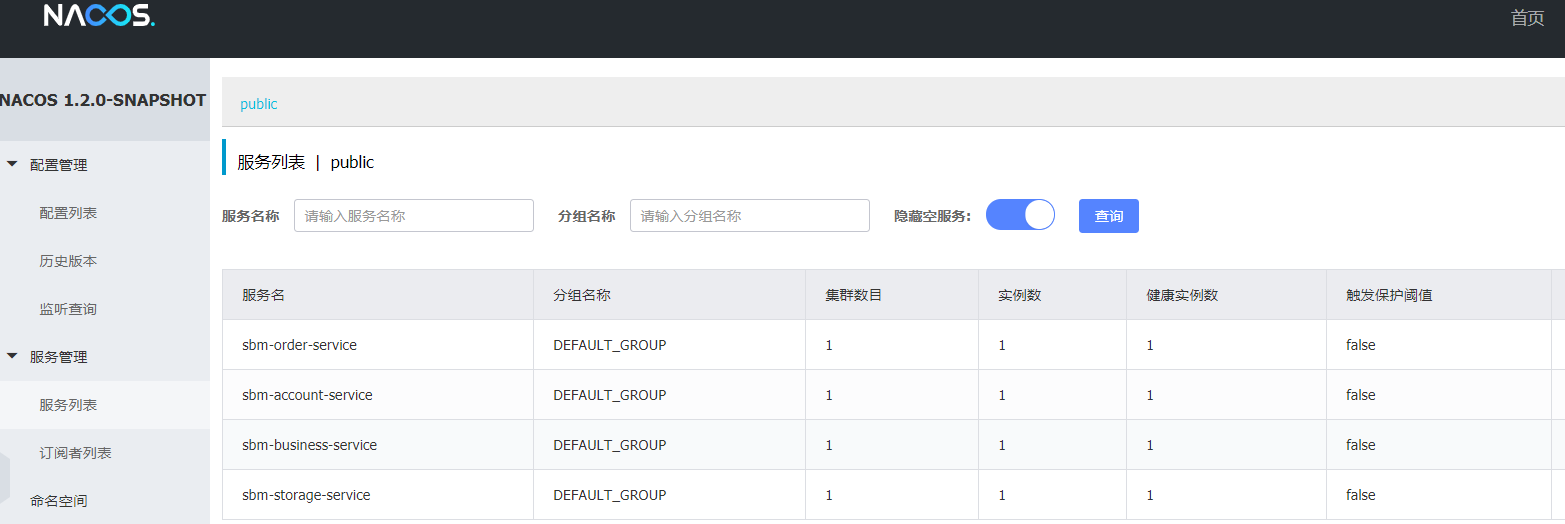Select 服务列表 in sidebar
The image size is (1565, 524).
(x=68, y=405)
